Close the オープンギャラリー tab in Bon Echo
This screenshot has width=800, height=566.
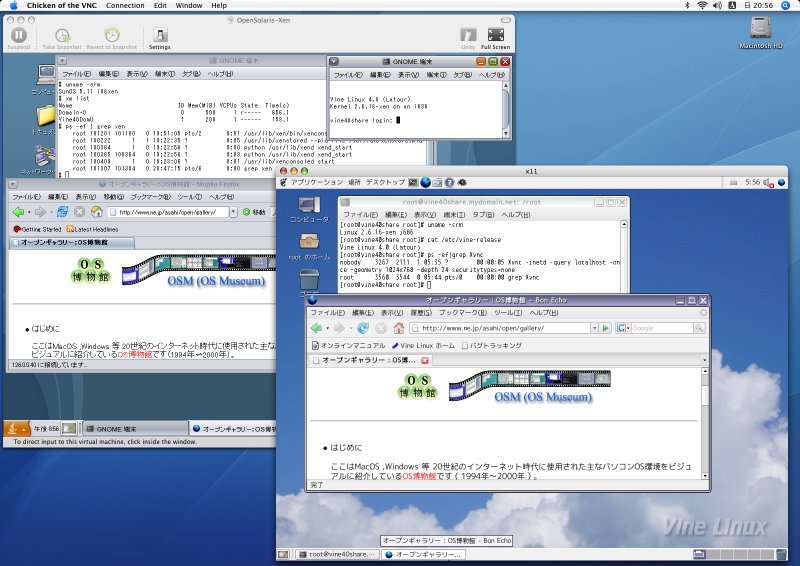click(x=424, y=360)
